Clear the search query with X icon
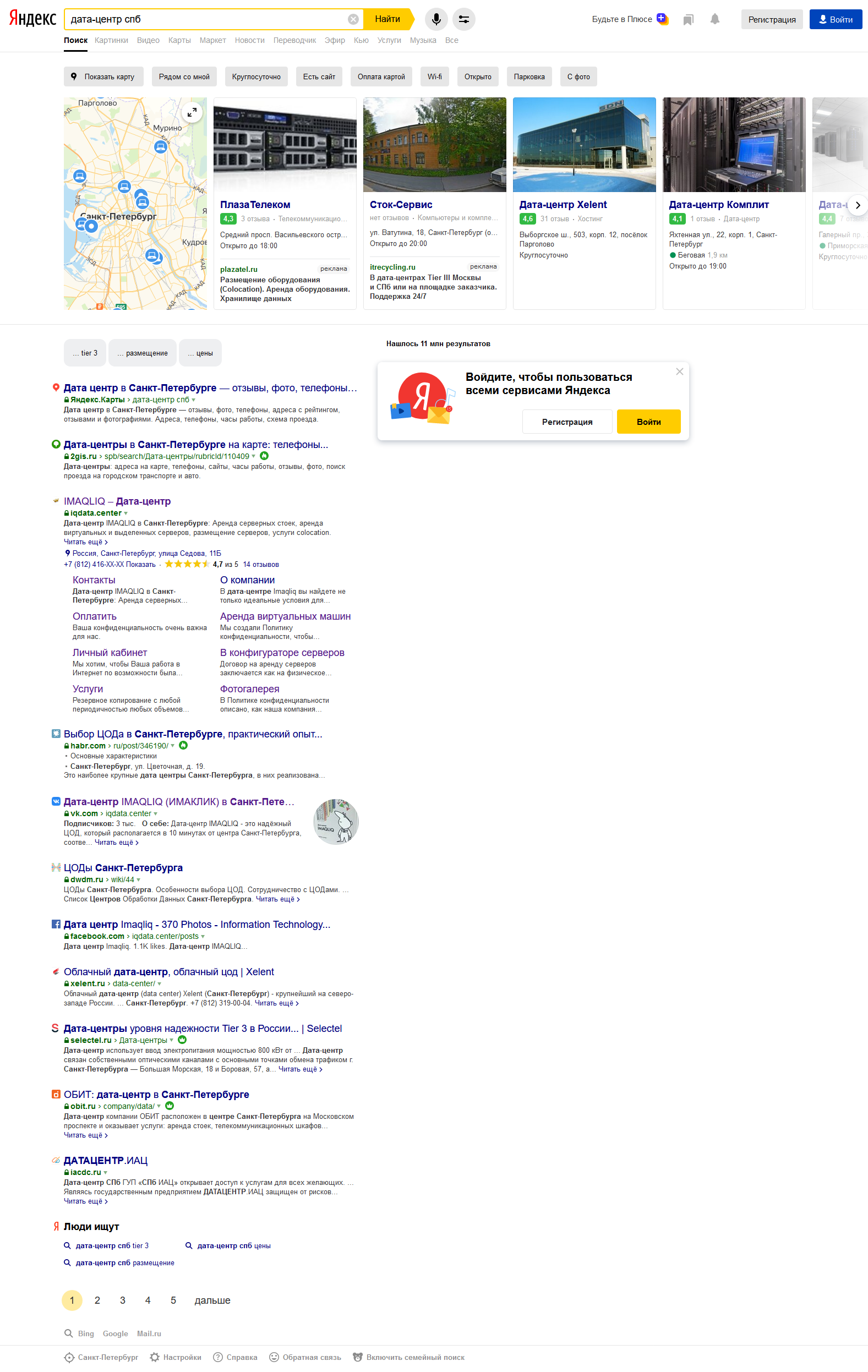The height and width of the screenshot is (1372, 868). [353, 19]
